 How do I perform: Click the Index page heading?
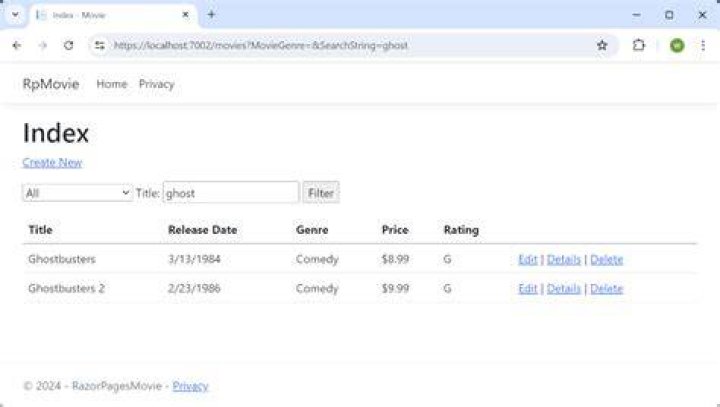coord(56,133)
